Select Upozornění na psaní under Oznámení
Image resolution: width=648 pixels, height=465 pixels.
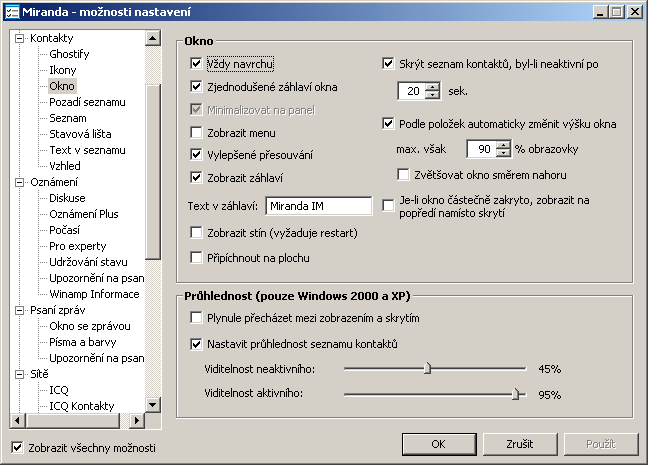point(97,278)
